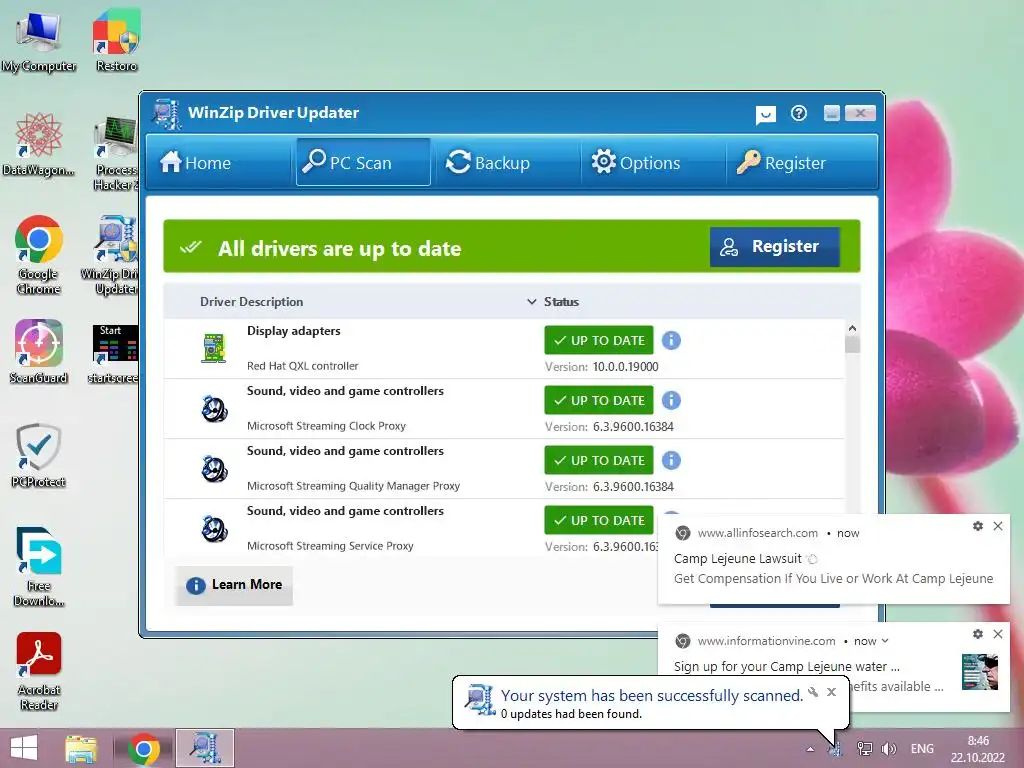Click UP TO DATE badge for Display adapters
Viewport: 1024px width, 768px height.
coord(599,340)
